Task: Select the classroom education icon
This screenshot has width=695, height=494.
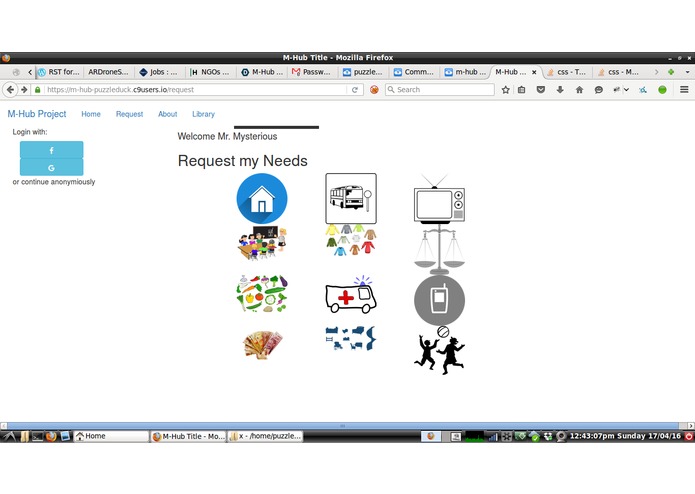Action: (262, 243)
